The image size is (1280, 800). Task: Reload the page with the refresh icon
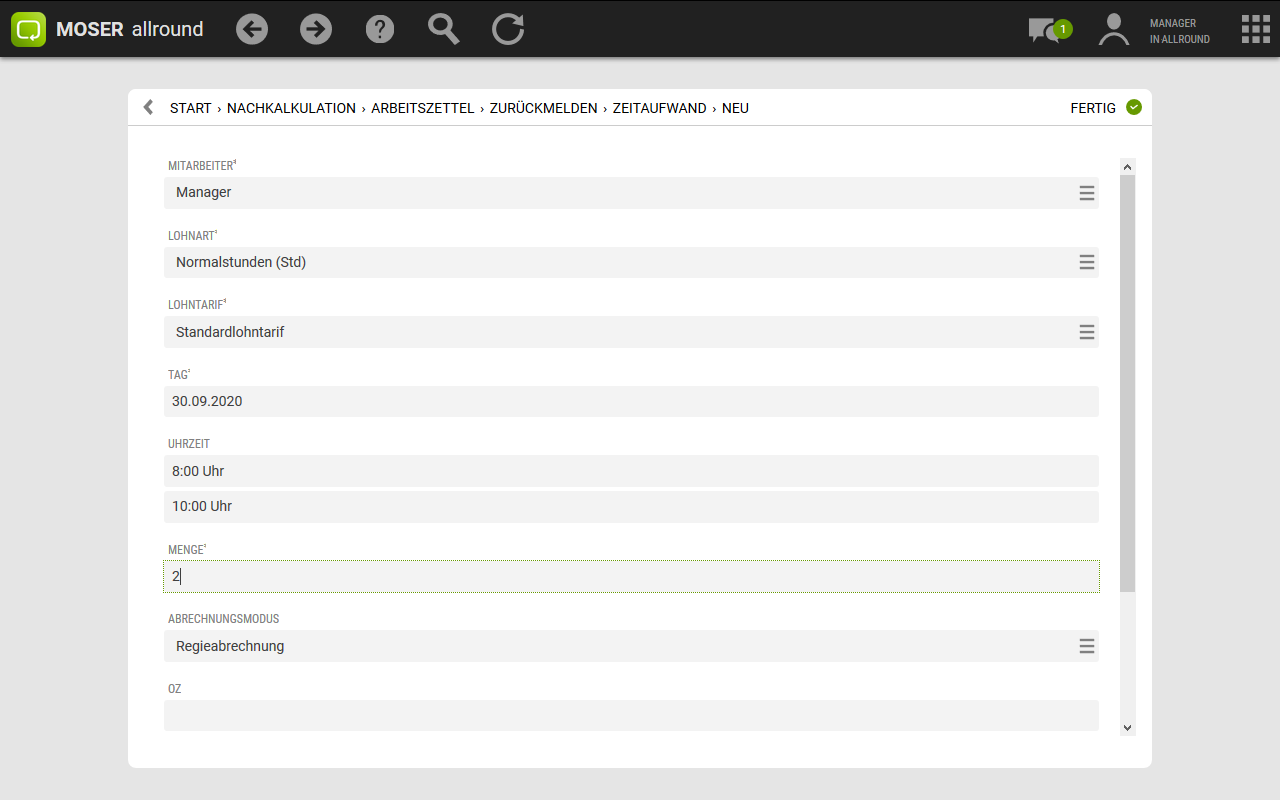pos(508,29)
